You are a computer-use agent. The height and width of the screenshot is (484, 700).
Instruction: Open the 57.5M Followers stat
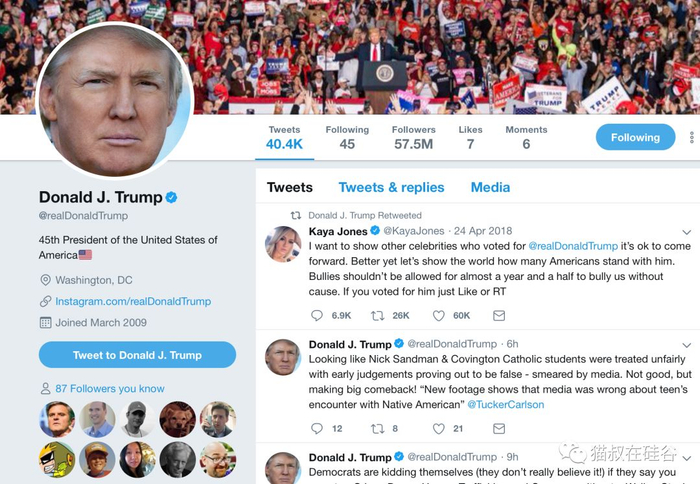tap(413, 138)
